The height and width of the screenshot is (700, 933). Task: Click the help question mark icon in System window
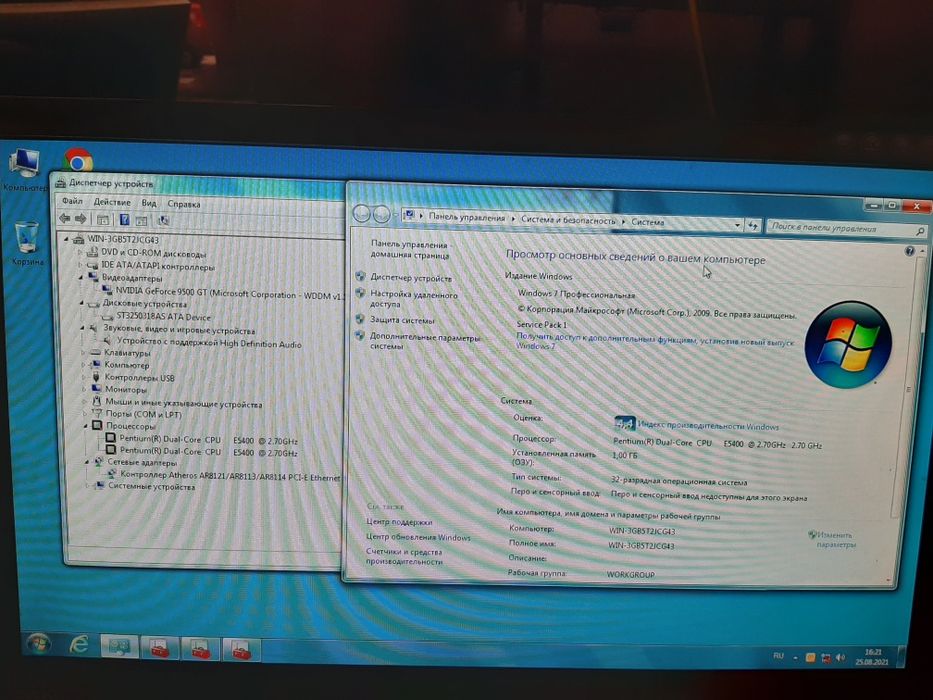[909, 251]
